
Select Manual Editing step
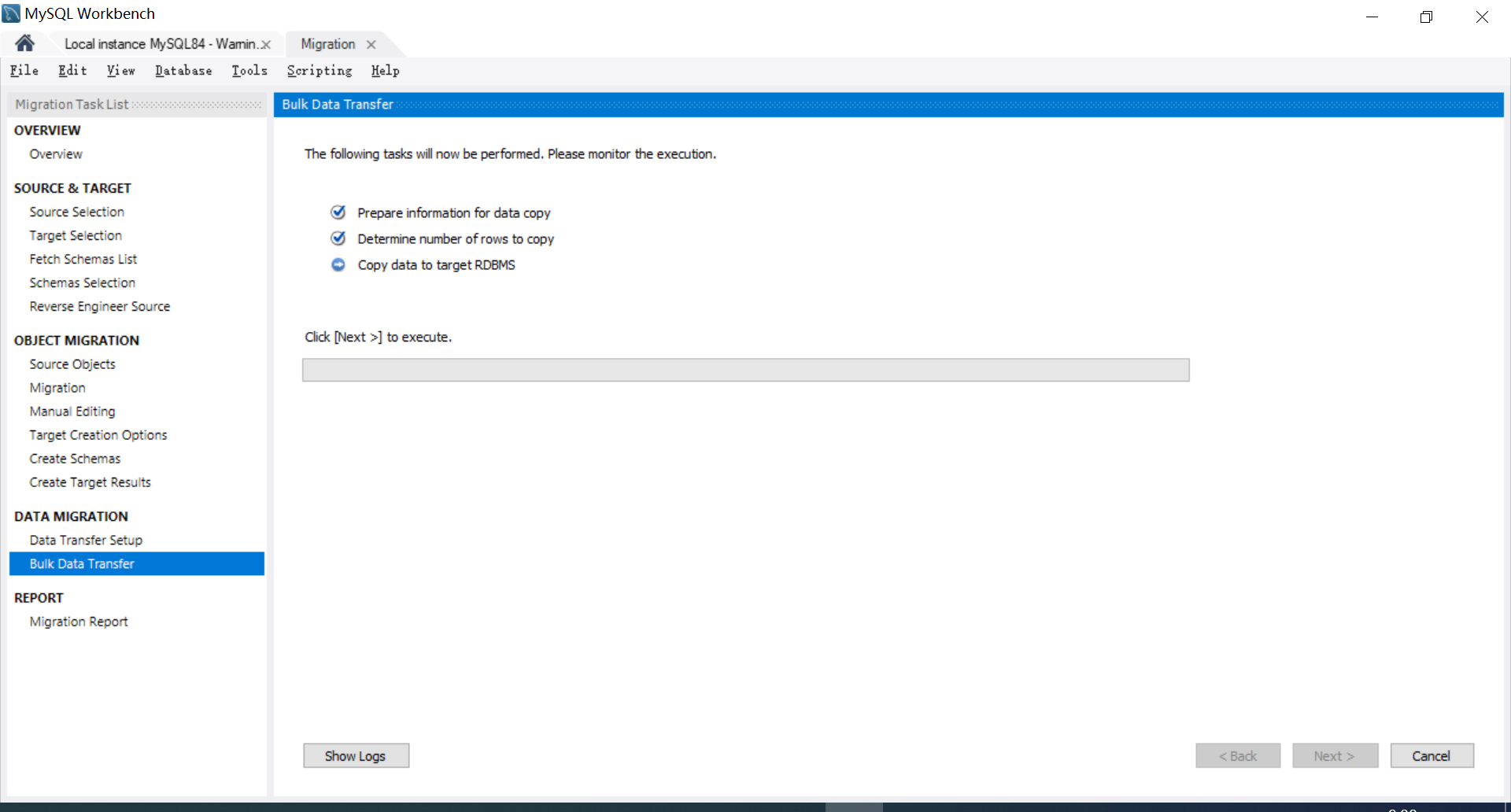point(72,412)
